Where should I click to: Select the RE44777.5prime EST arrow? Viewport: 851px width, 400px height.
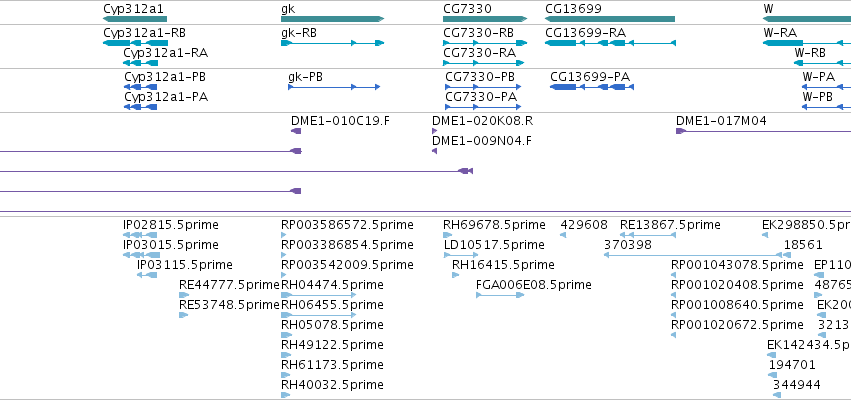pyautogui.click(x=184, y=295)
